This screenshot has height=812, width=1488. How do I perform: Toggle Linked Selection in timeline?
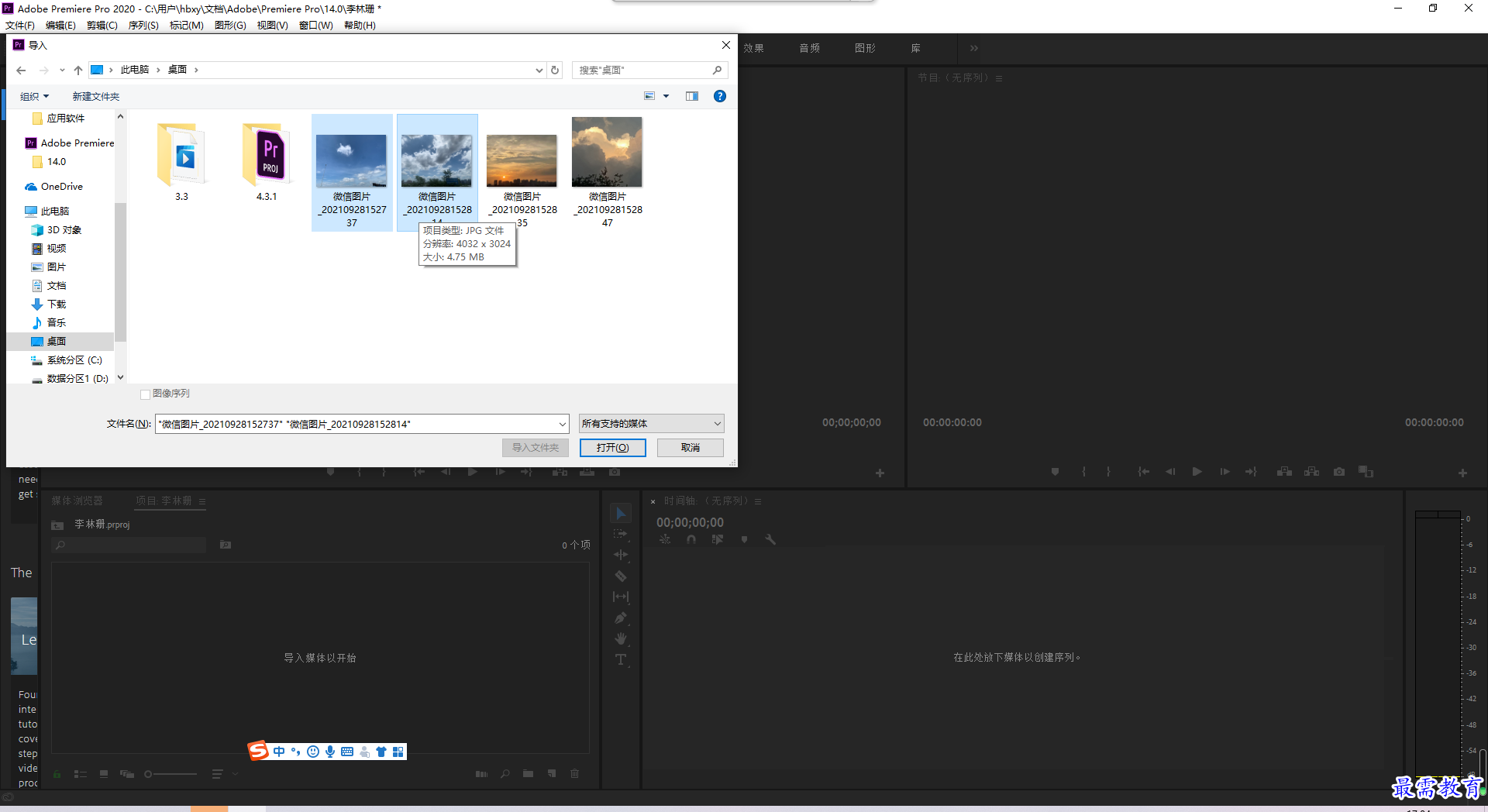718,539
